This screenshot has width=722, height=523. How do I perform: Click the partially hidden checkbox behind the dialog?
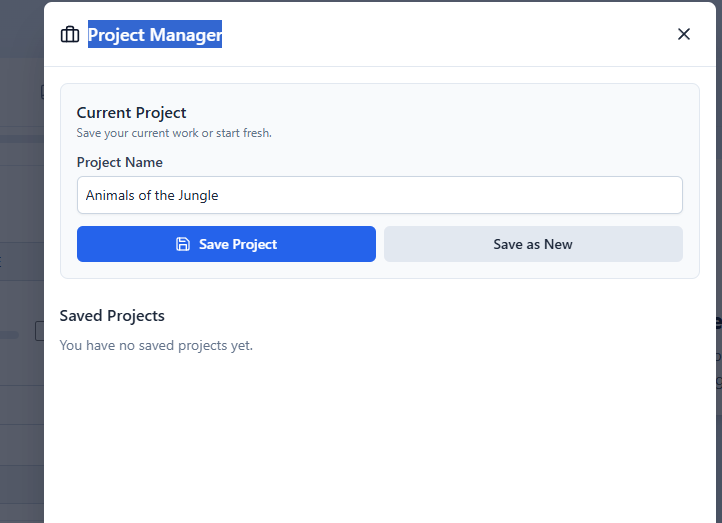tap(39, 331)
